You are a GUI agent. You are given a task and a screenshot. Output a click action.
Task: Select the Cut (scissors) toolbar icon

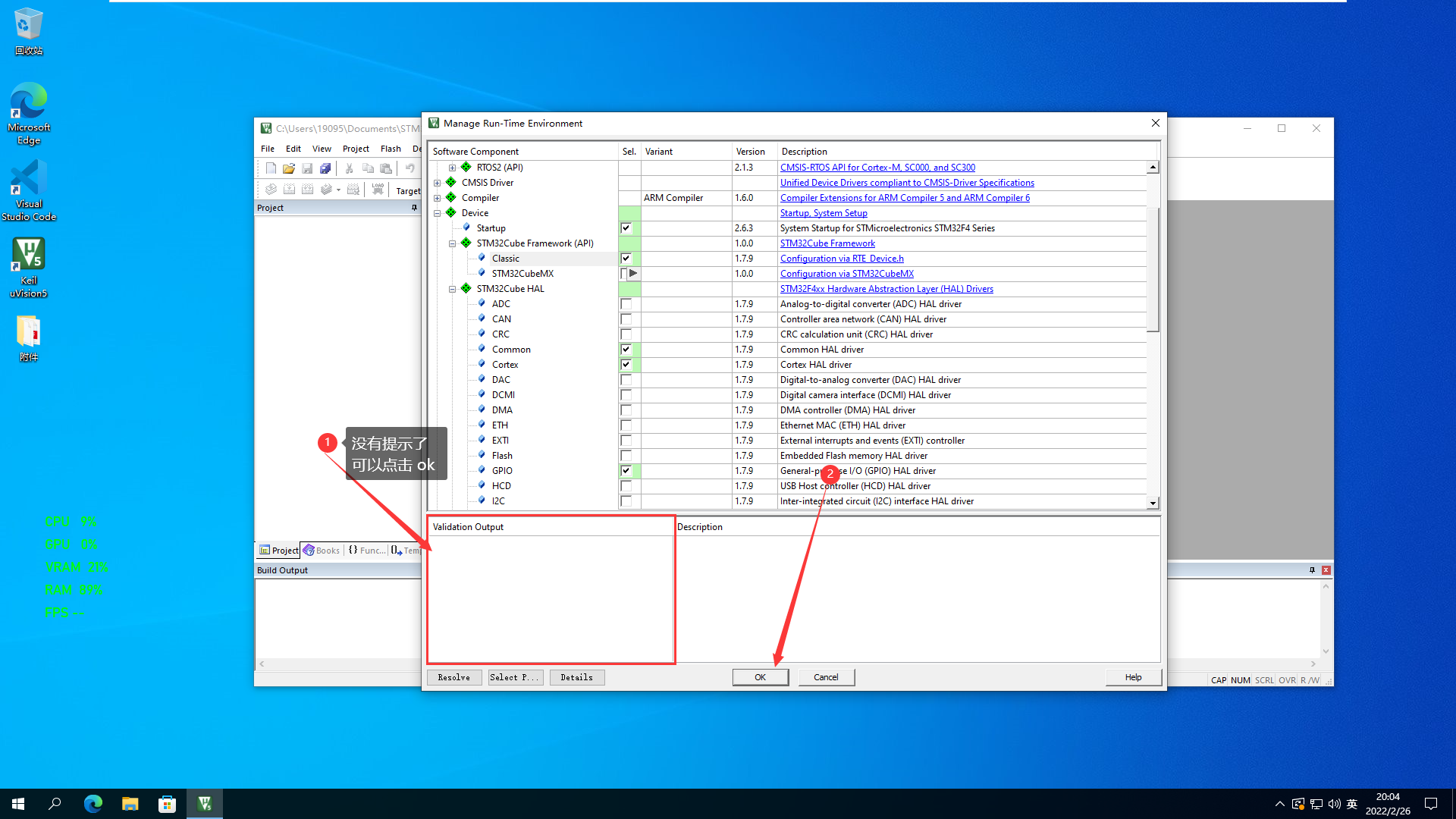[350, 168]
